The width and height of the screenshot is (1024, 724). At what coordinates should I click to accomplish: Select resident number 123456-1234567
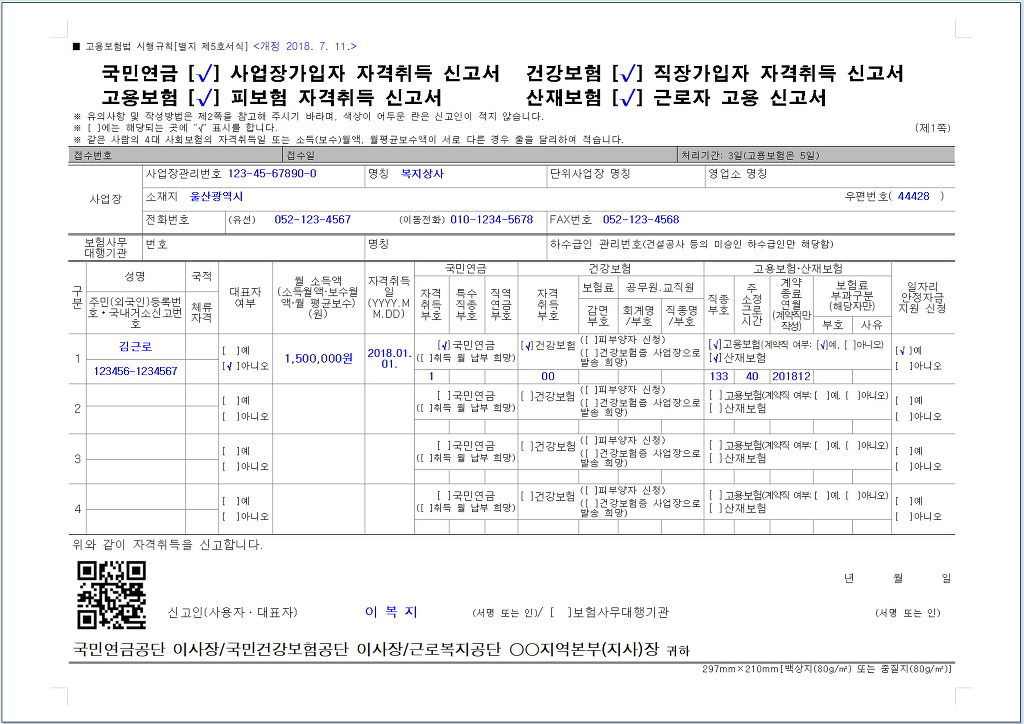[x=136, y=371]
